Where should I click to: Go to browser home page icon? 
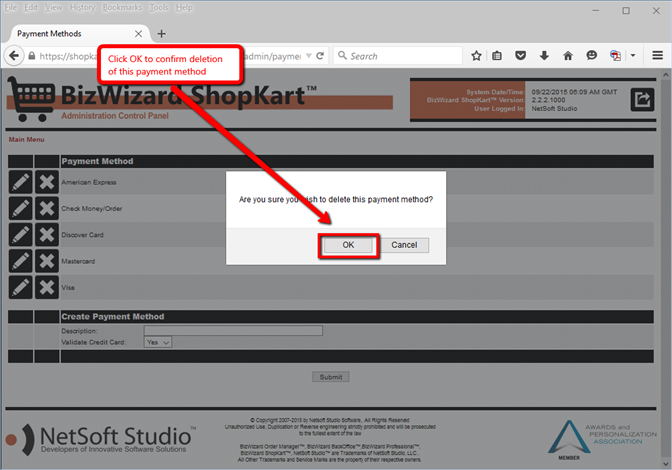pyautogui.click(x=568, y=56)
